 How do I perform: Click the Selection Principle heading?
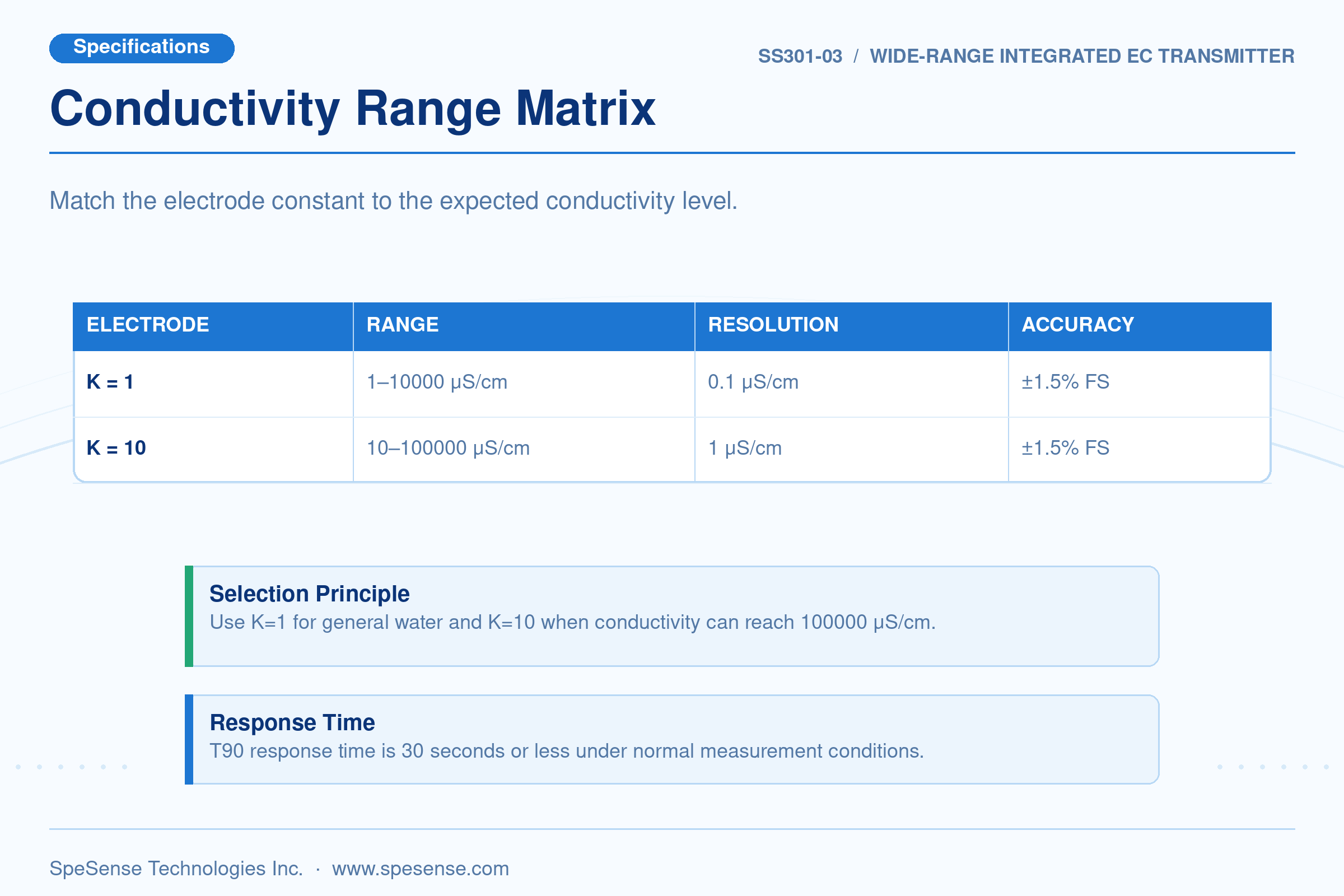tap(310, 594)
